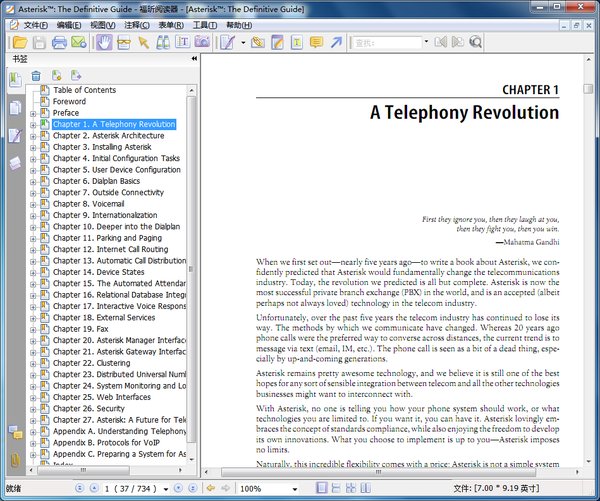
Task: Expand Chapter 2. Asterisk Architecture bookmark
Action: pos(33,136)
